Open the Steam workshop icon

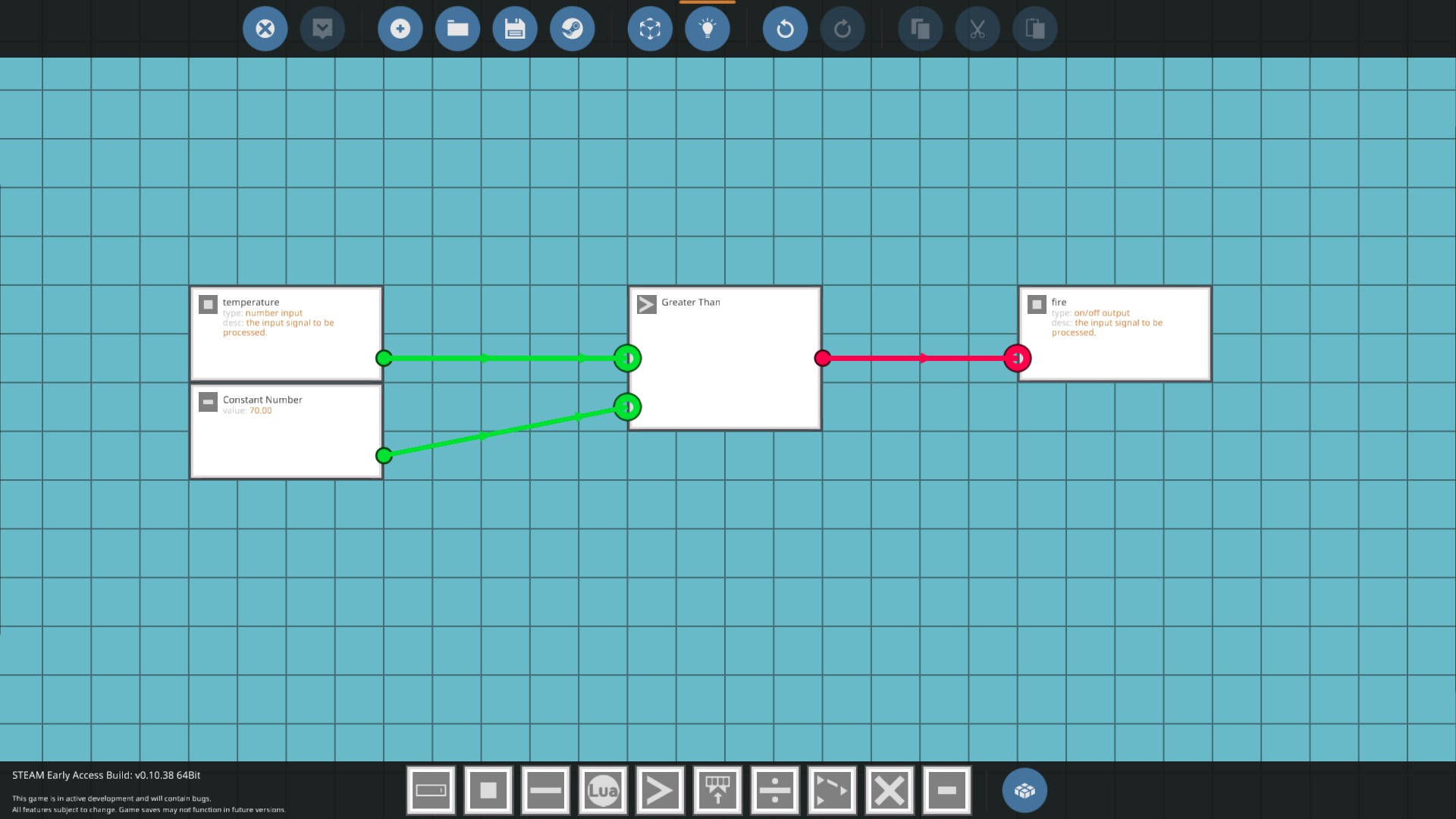pyautogui.click(x=572, y=29)
